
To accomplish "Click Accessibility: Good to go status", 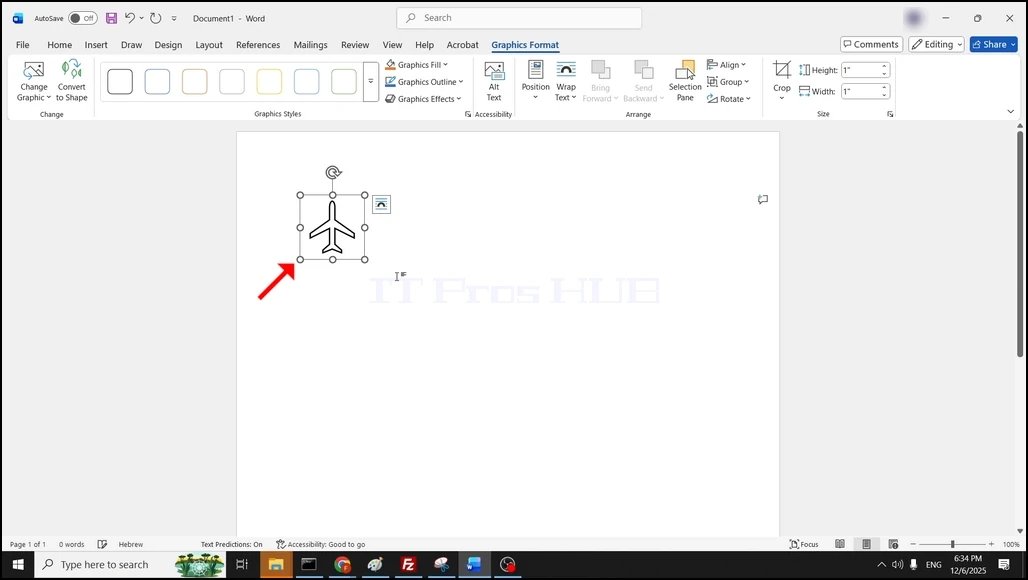I will [321, 544].
